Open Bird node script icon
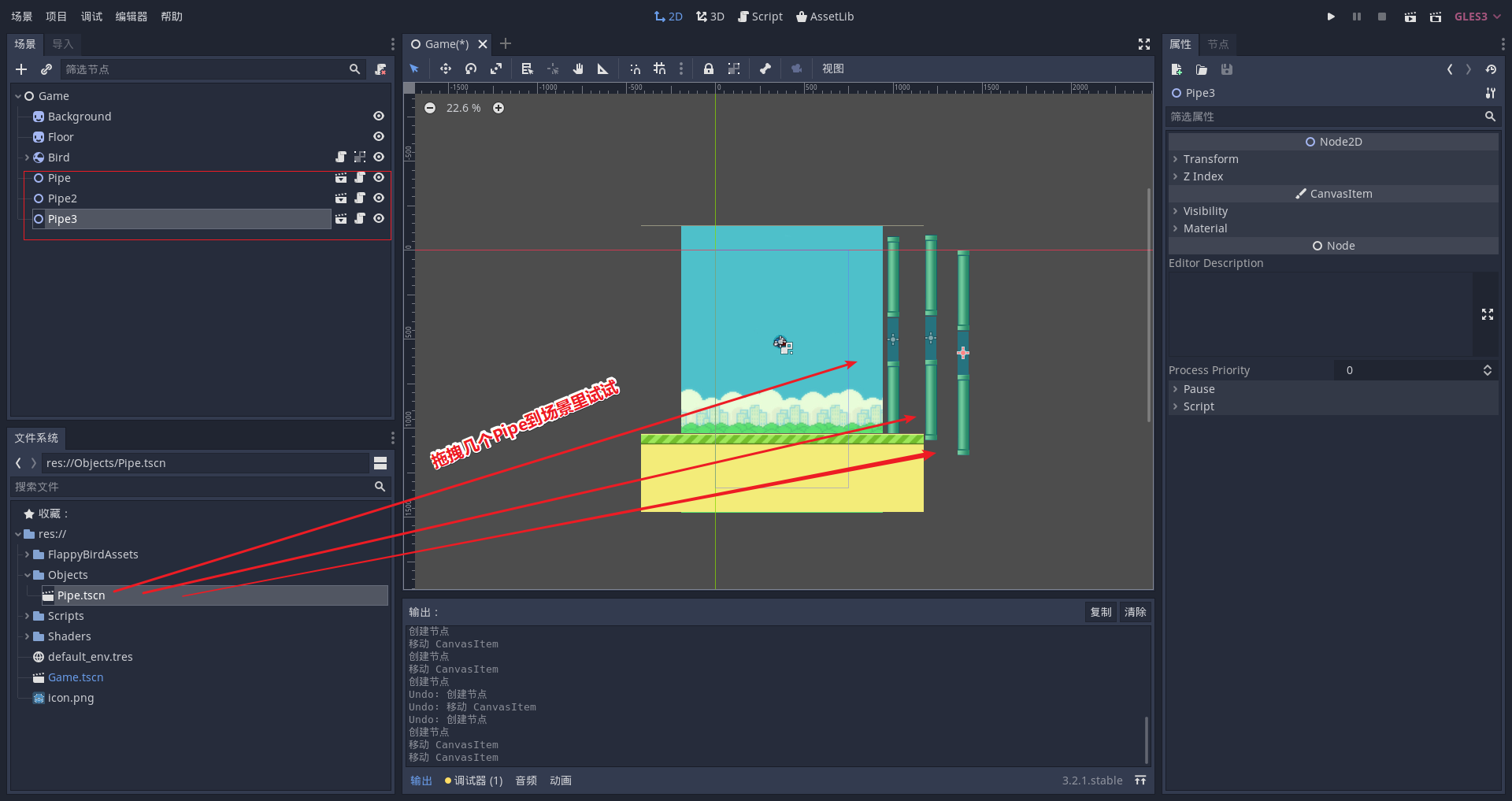1512x801 pixels. coord(341,157)
